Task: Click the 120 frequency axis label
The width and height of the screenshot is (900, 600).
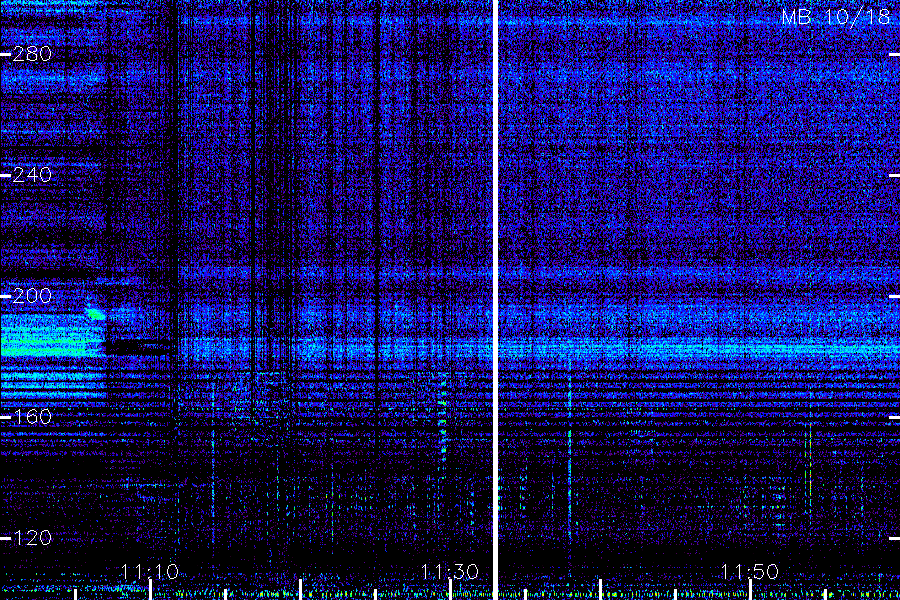Action: point(32,537)
